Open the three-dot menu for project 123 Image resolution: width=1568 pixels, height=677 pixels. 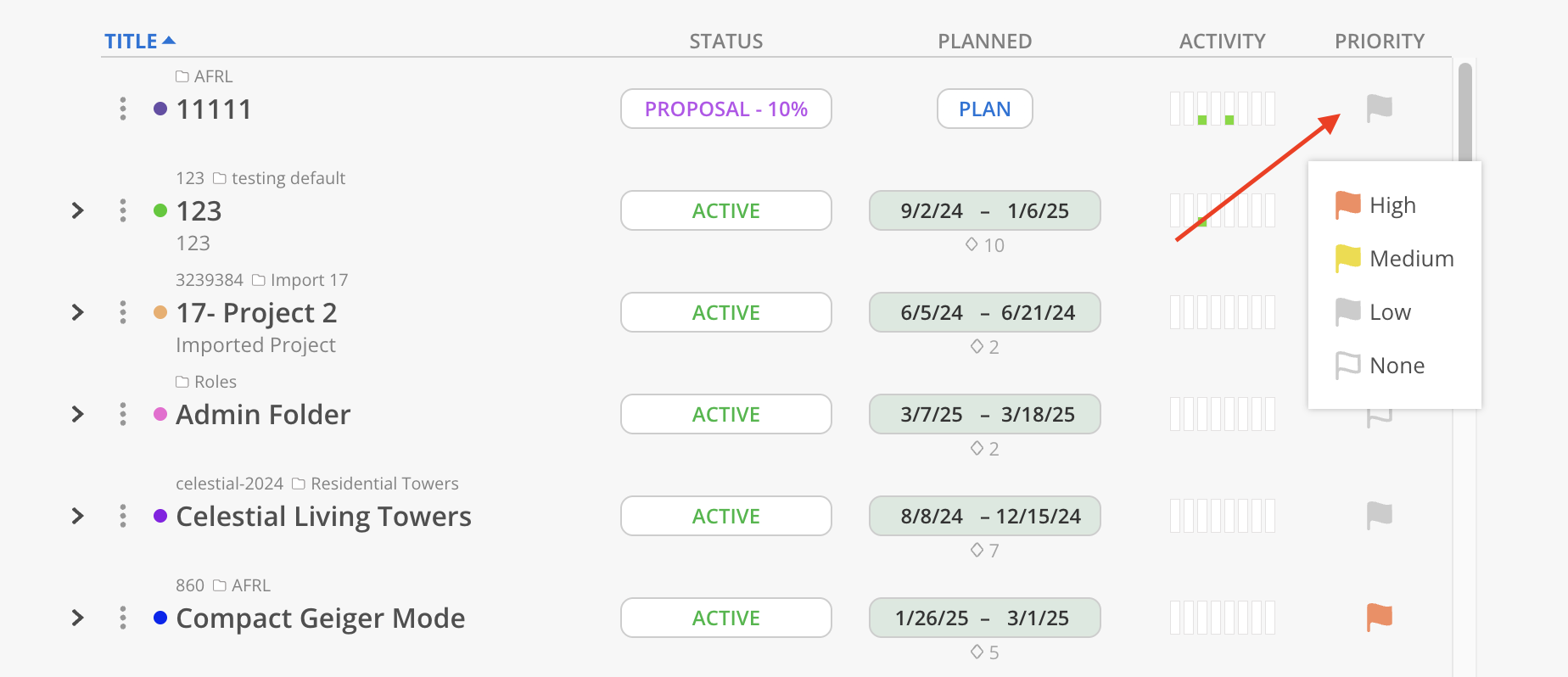(x=123, y=210)
